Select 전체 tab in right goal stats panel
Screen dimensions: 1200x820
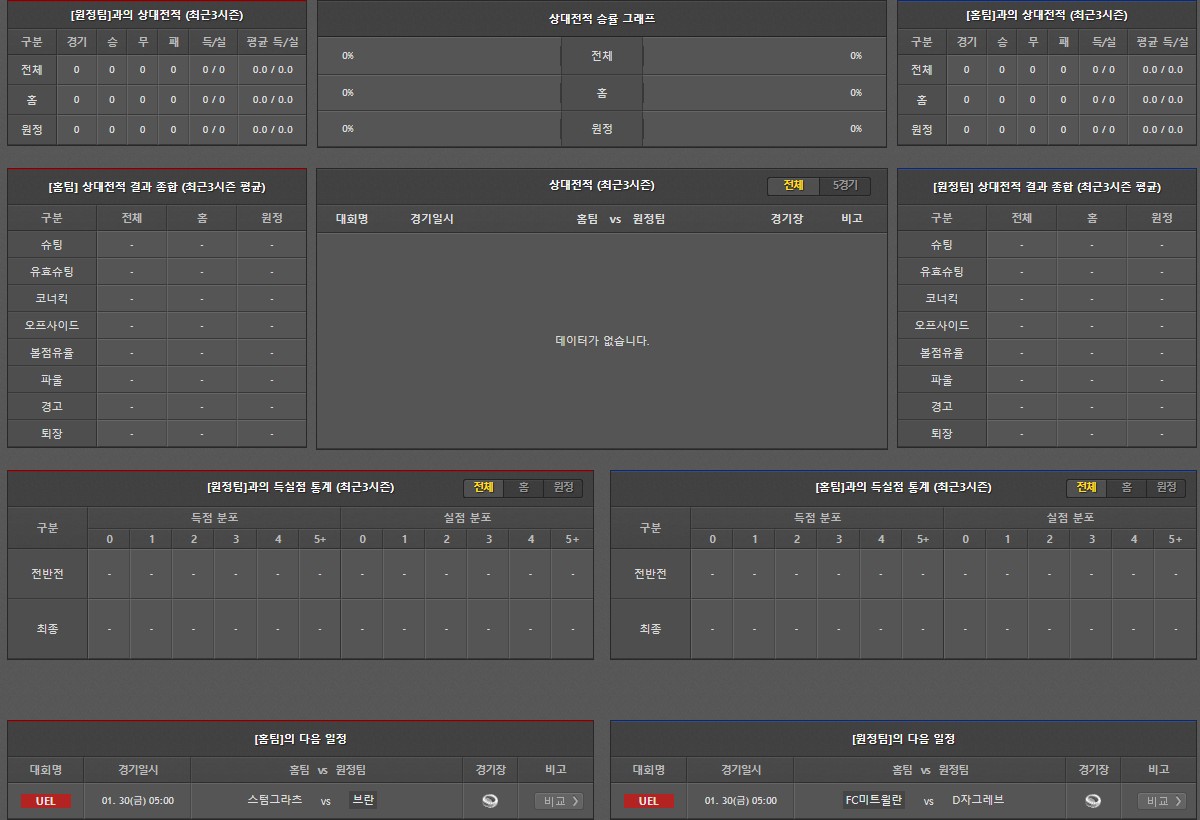1086,487
